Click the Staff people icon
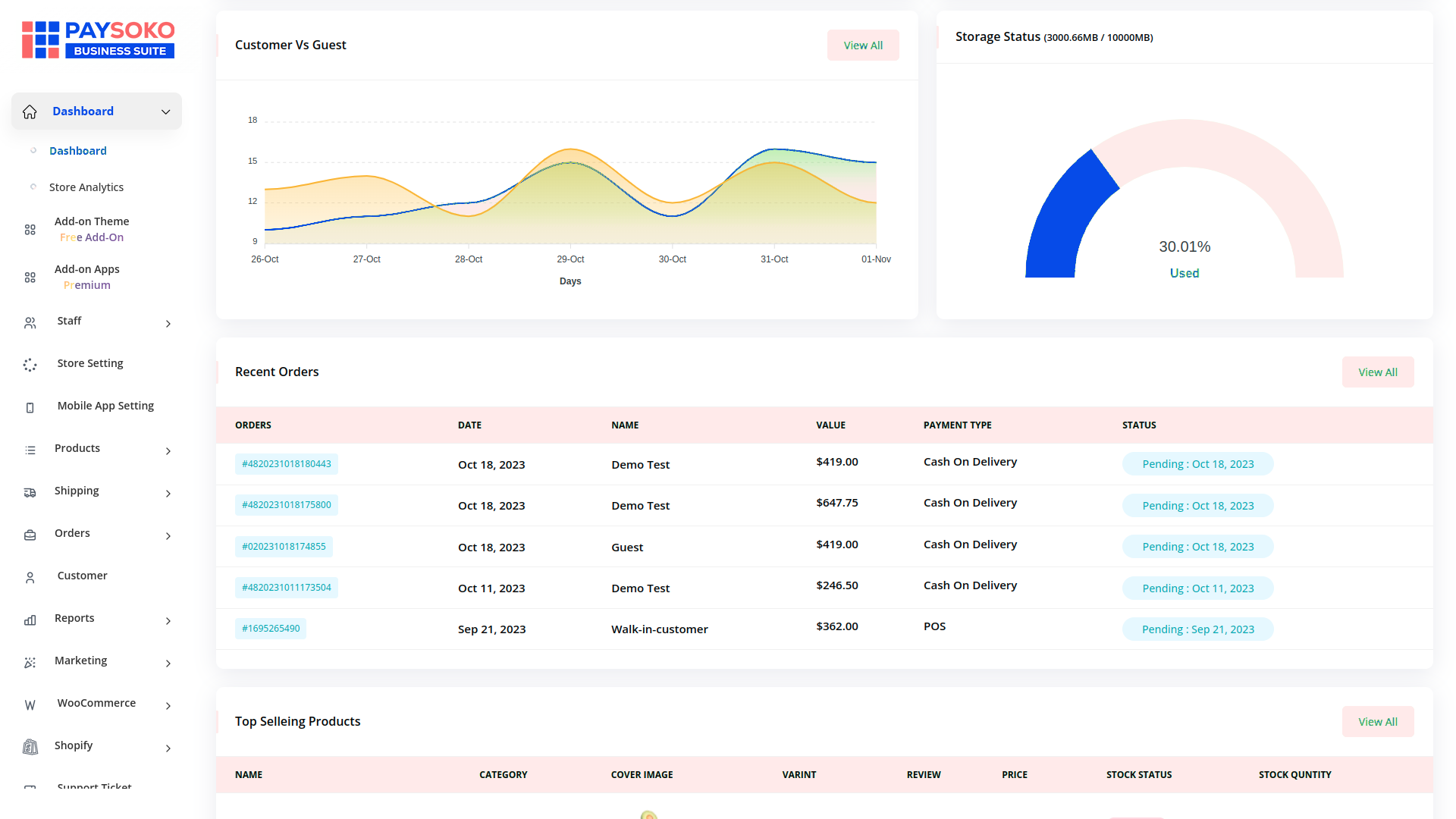 [x=30, y=323]
